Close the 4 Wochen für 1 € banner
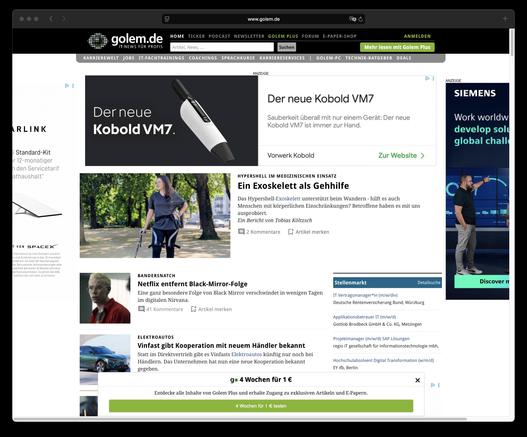The height and width of the screenshot is (437, 527). (x=417, y=380)
